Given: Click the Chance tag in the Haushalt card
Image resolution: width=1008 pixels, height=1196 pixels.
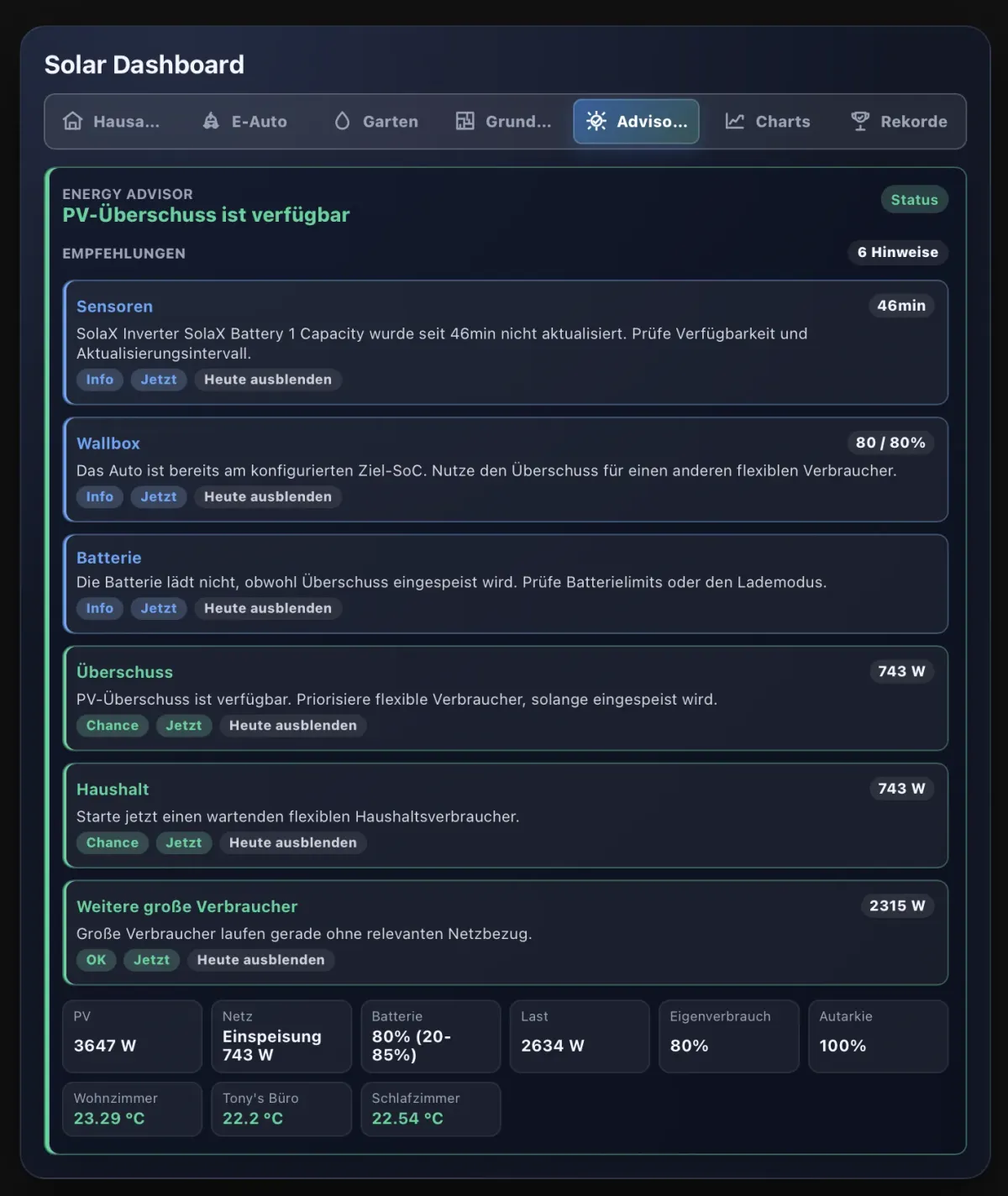Looking at the screenshot, I should 113,842.
